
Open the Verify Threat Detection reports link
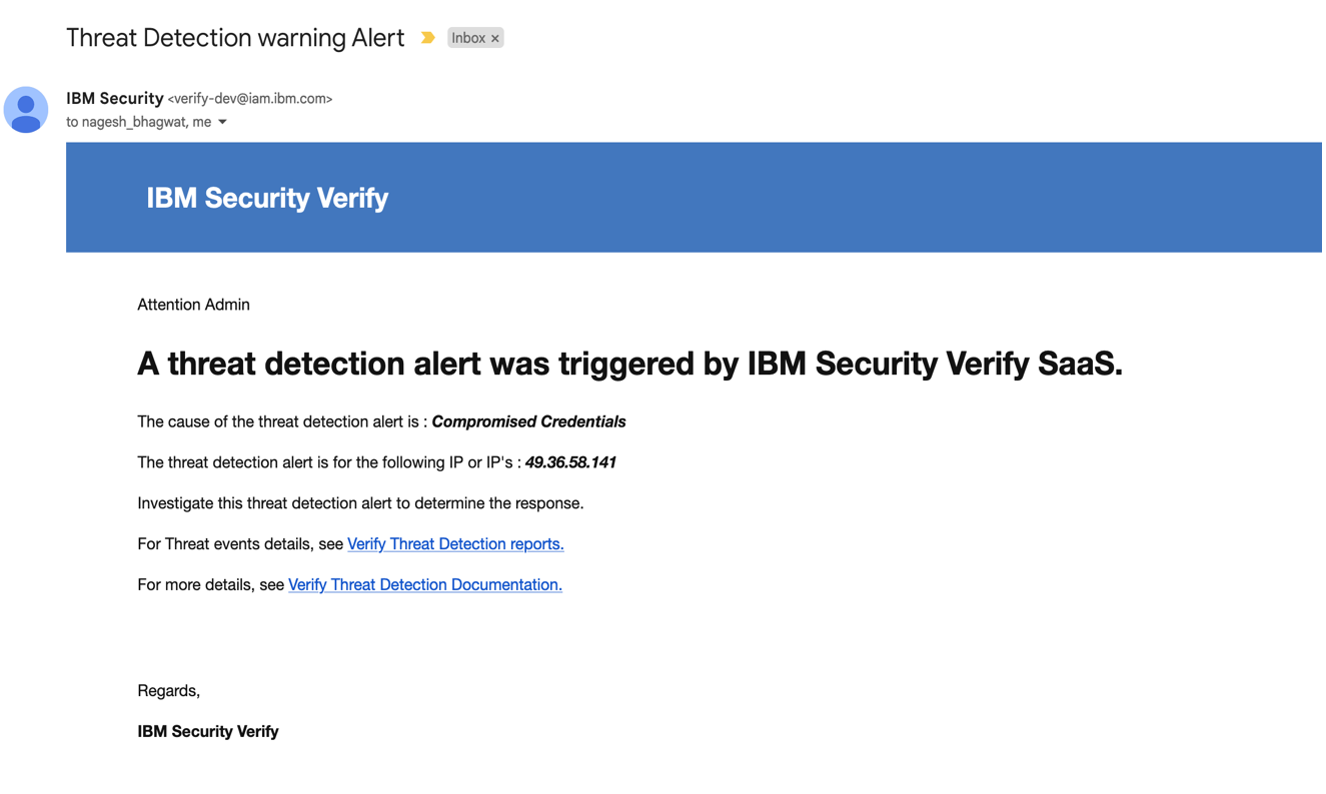pyautogui.click(x=455, y=544)
